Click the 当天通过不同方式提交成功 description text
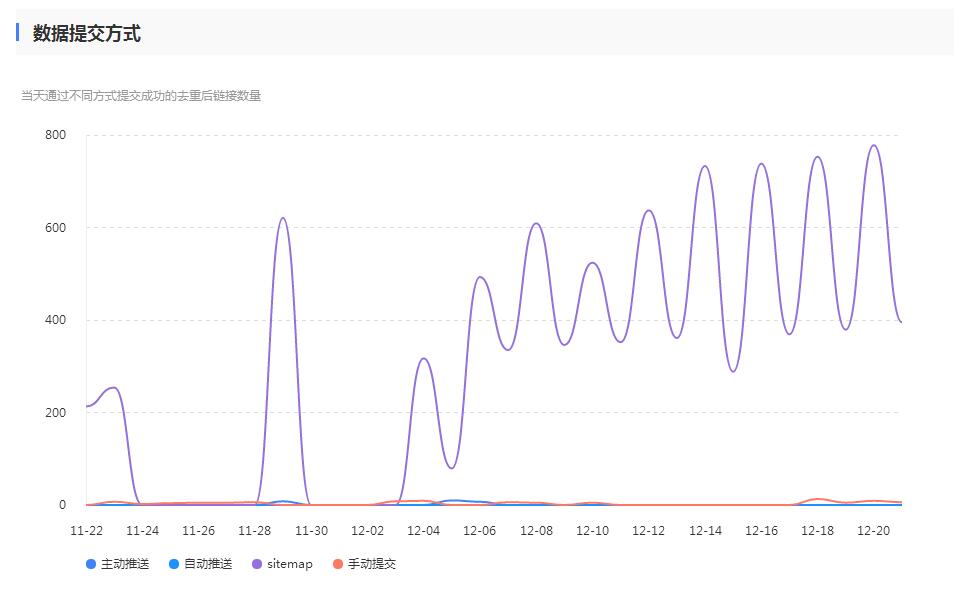 141,96
